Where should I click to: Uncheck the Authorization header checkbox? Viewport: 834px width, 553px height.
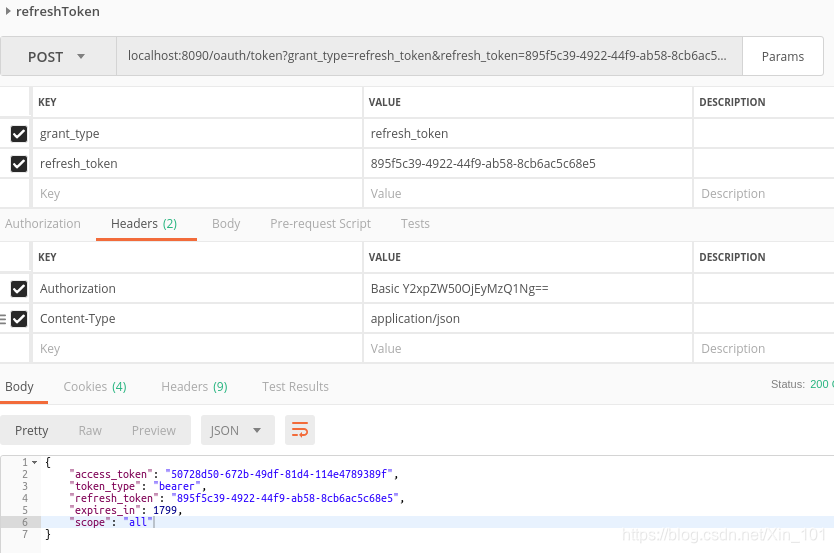pyautogui.click(x=19, y=289)
